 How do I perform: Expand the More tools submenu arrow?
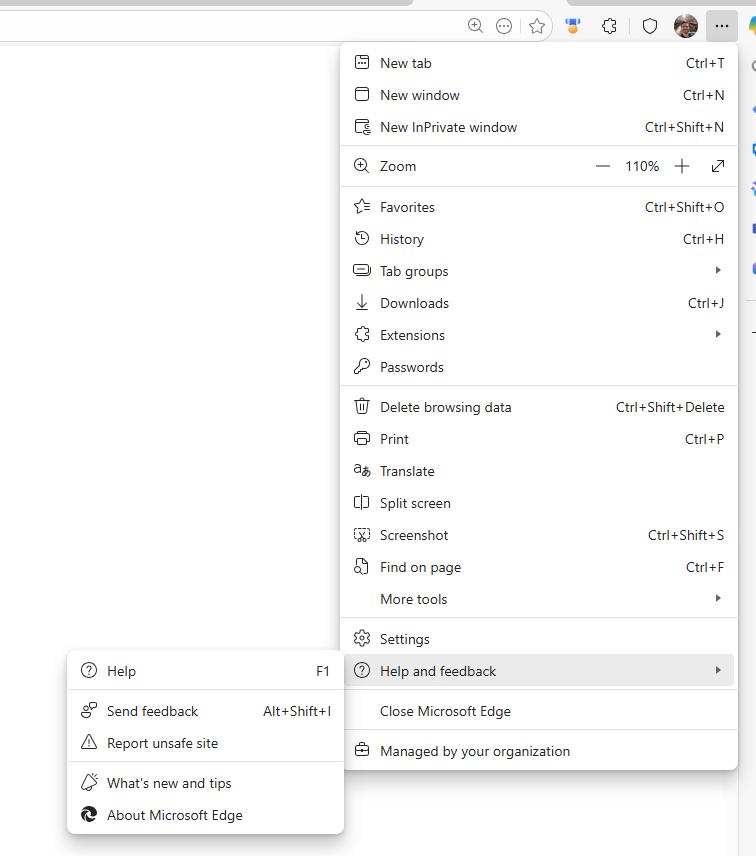(718, 598)
